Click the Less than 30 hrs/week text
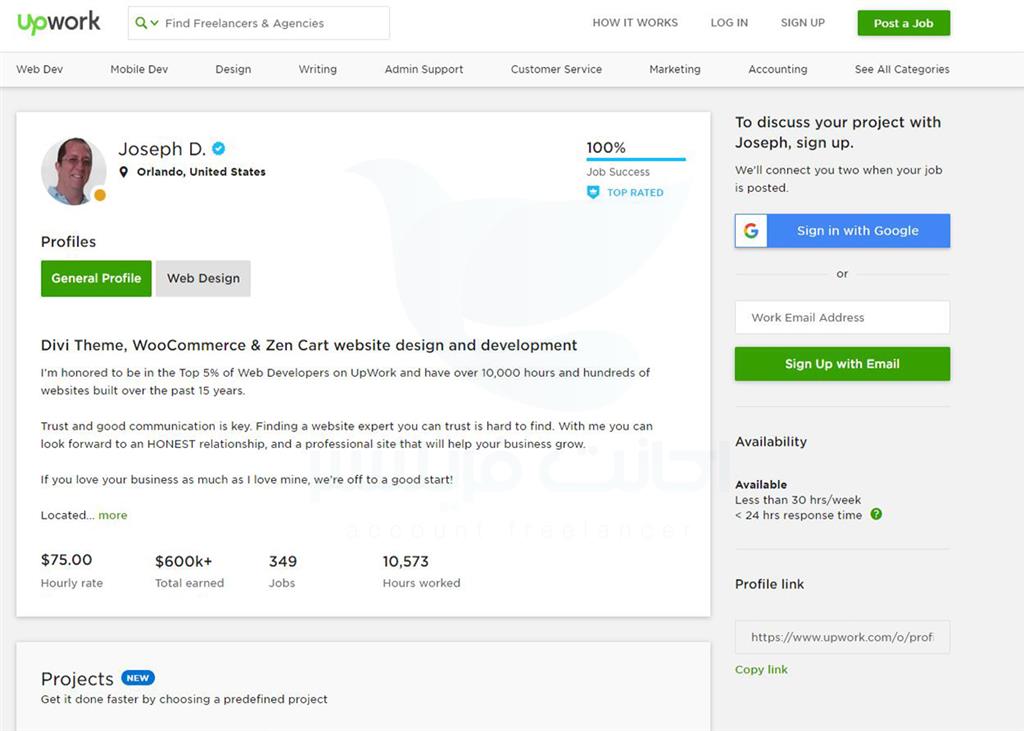The height and width of the screenshot is (731, 1024). 798,500
